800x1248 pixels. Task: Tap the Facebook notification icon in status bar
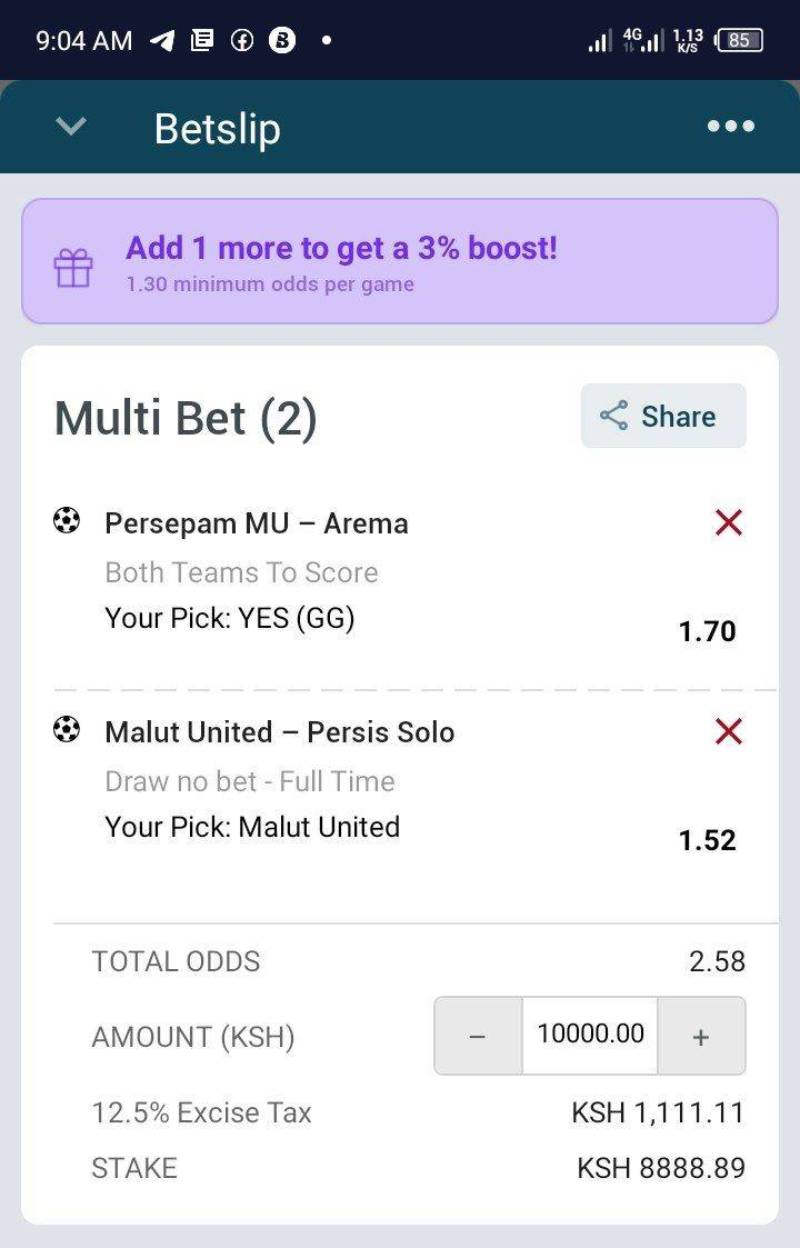(241, 41)
